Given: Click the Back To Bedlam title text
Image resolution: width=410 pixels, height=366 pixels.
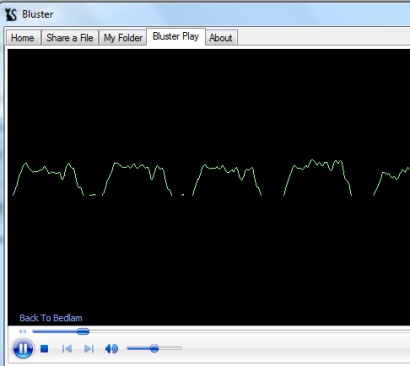Looking at the screenshot, I should [x=51, y=318].
